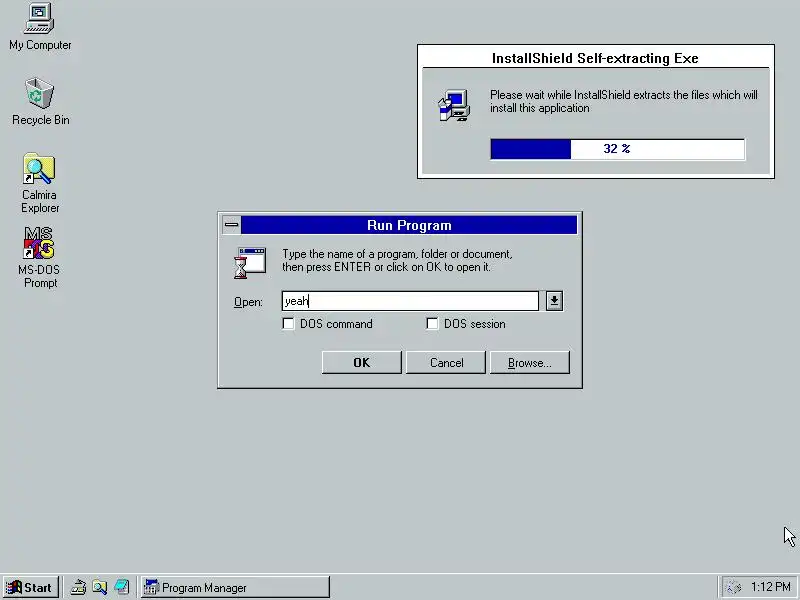The height and width of the screenshot is (600, 800).
Task: Confirm with the OK button
Action: (362, 363)
